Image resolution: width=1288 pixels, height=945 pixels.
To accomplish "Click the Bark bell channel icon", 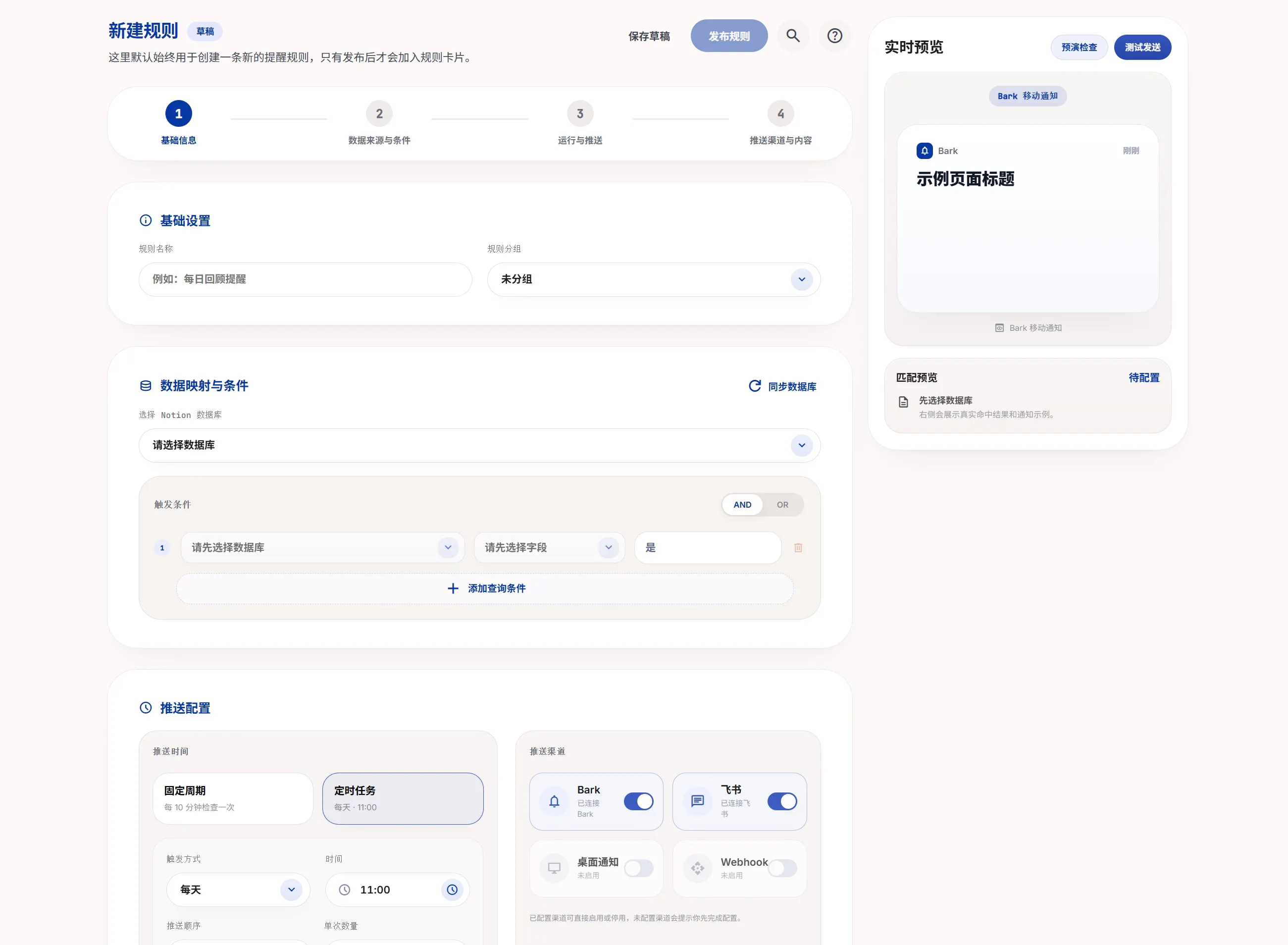I will click(554, 801).
